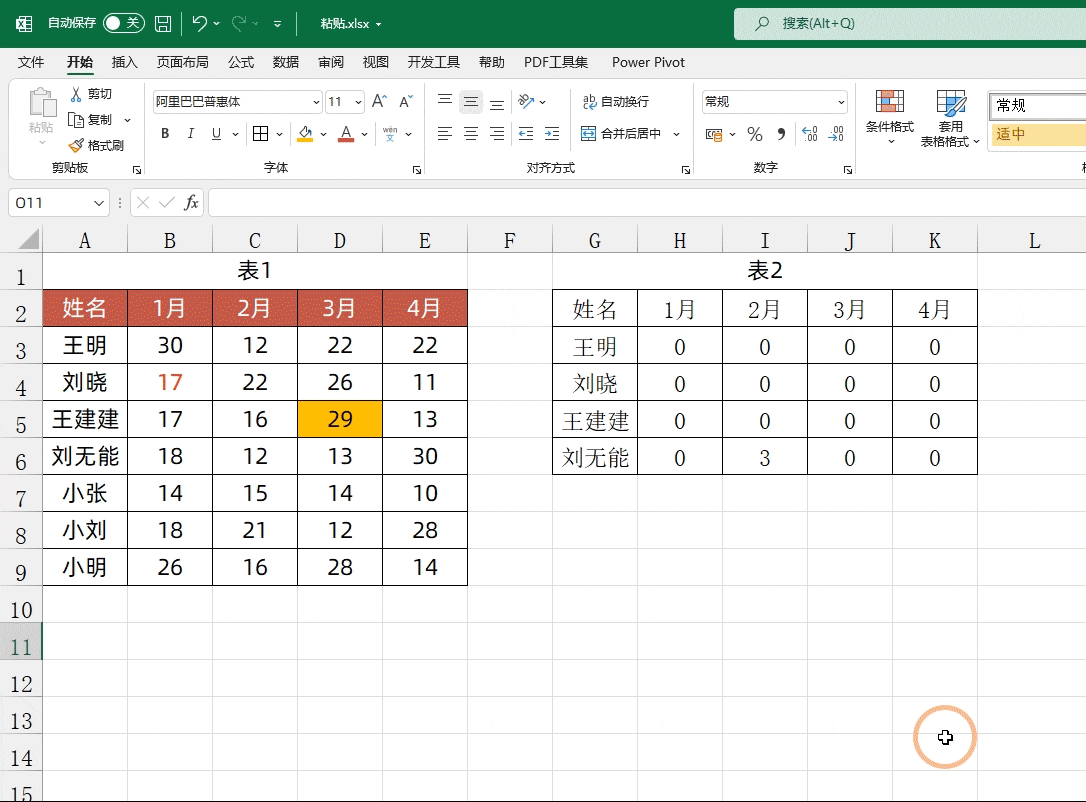The image size is (1086, 802).
Task: Toggle Italic formatting
Action: pyautogui.click(x=190, y=134)
